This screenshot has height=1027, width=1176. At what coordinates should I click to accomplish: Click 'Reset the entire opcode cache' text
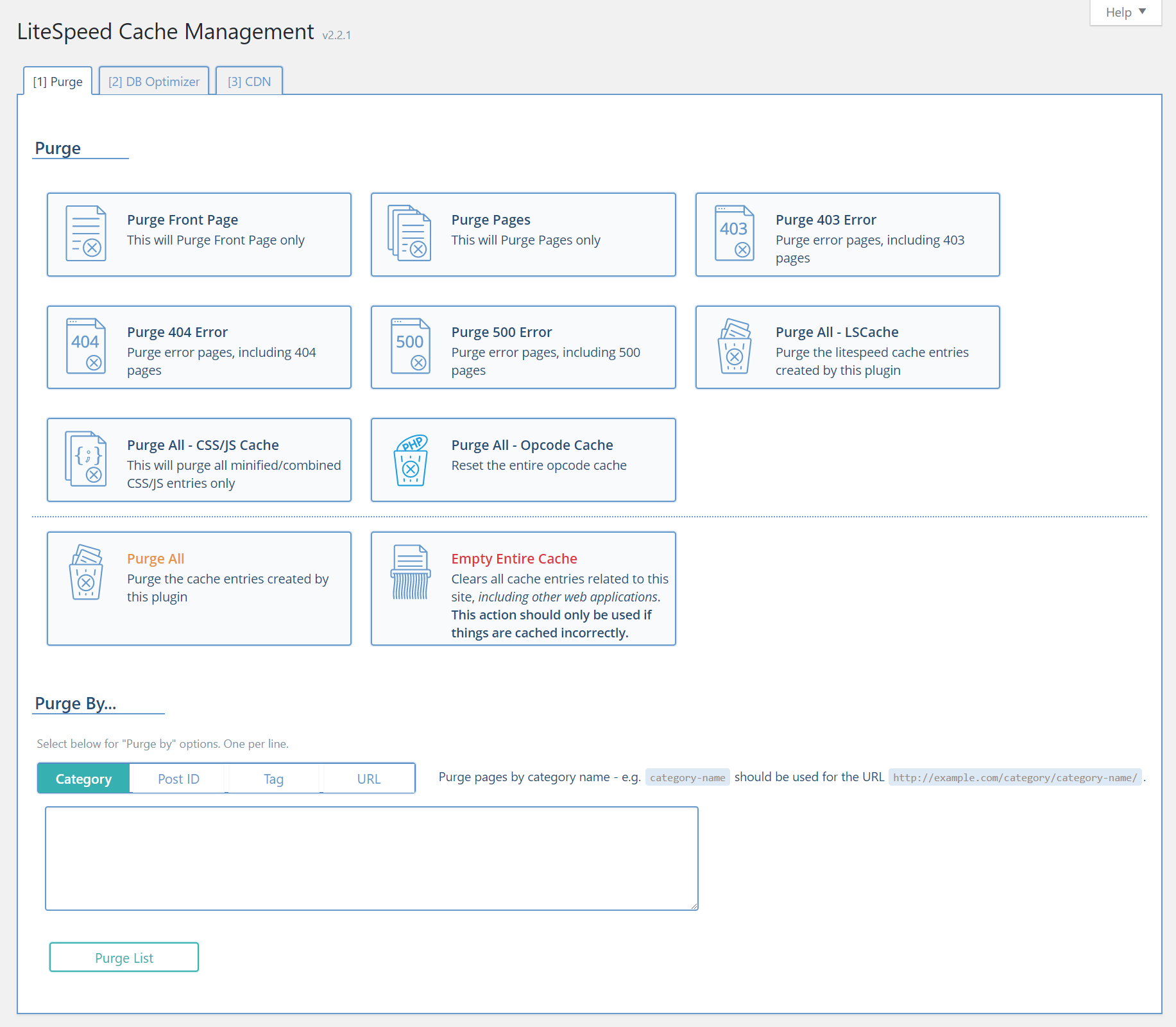[x=539, y=465]
